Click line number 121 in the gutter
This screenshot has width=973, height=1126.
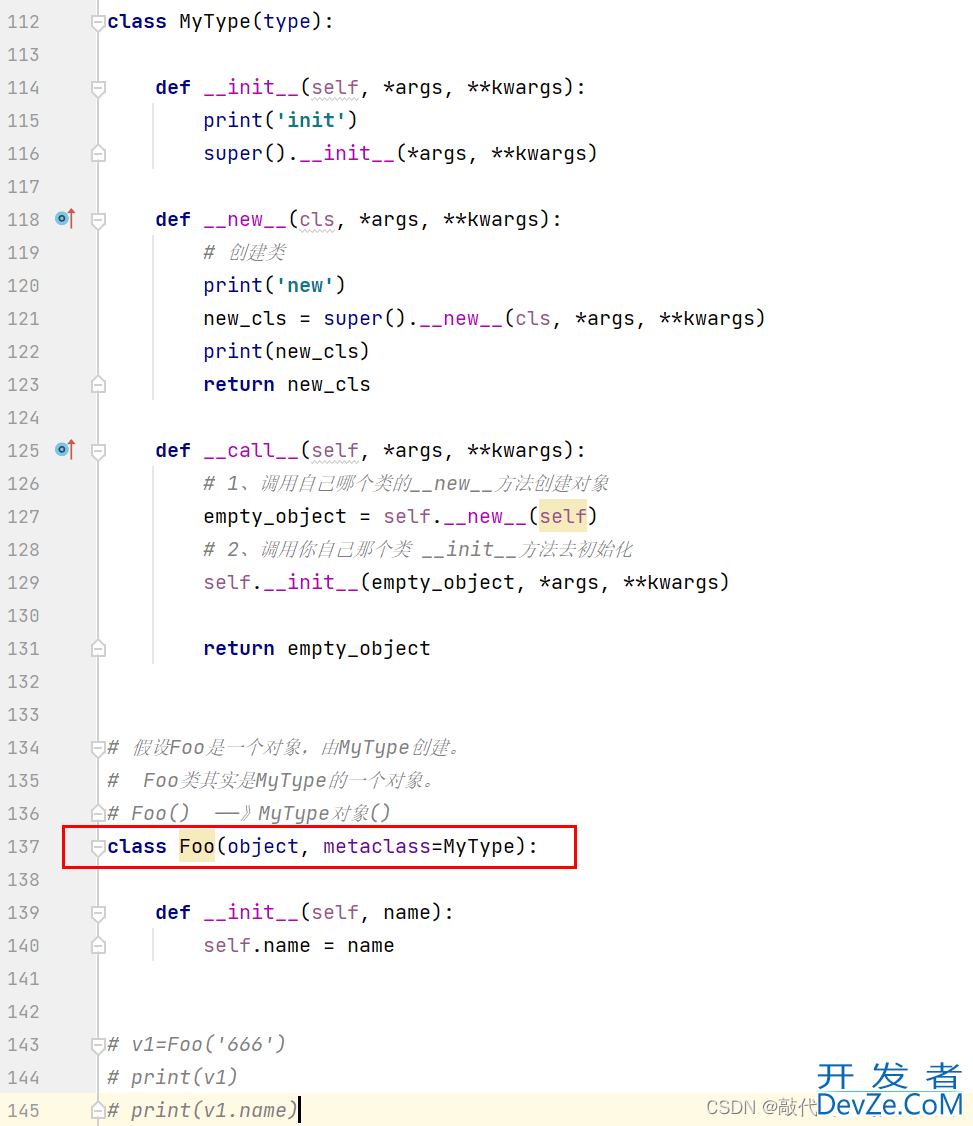tap(24, 319)
